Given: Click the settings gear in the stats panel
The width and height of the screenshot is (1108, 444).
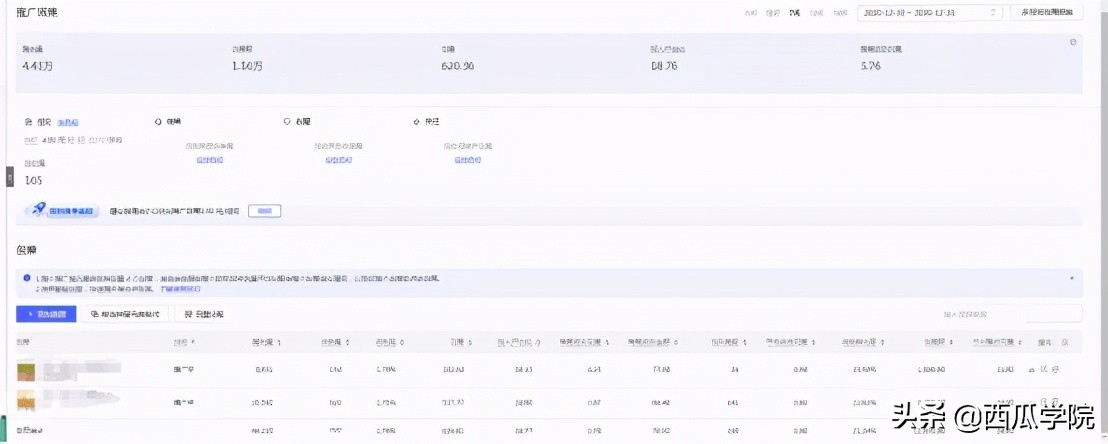Looking at the screenshot, I should click(x=1073, y=42).
